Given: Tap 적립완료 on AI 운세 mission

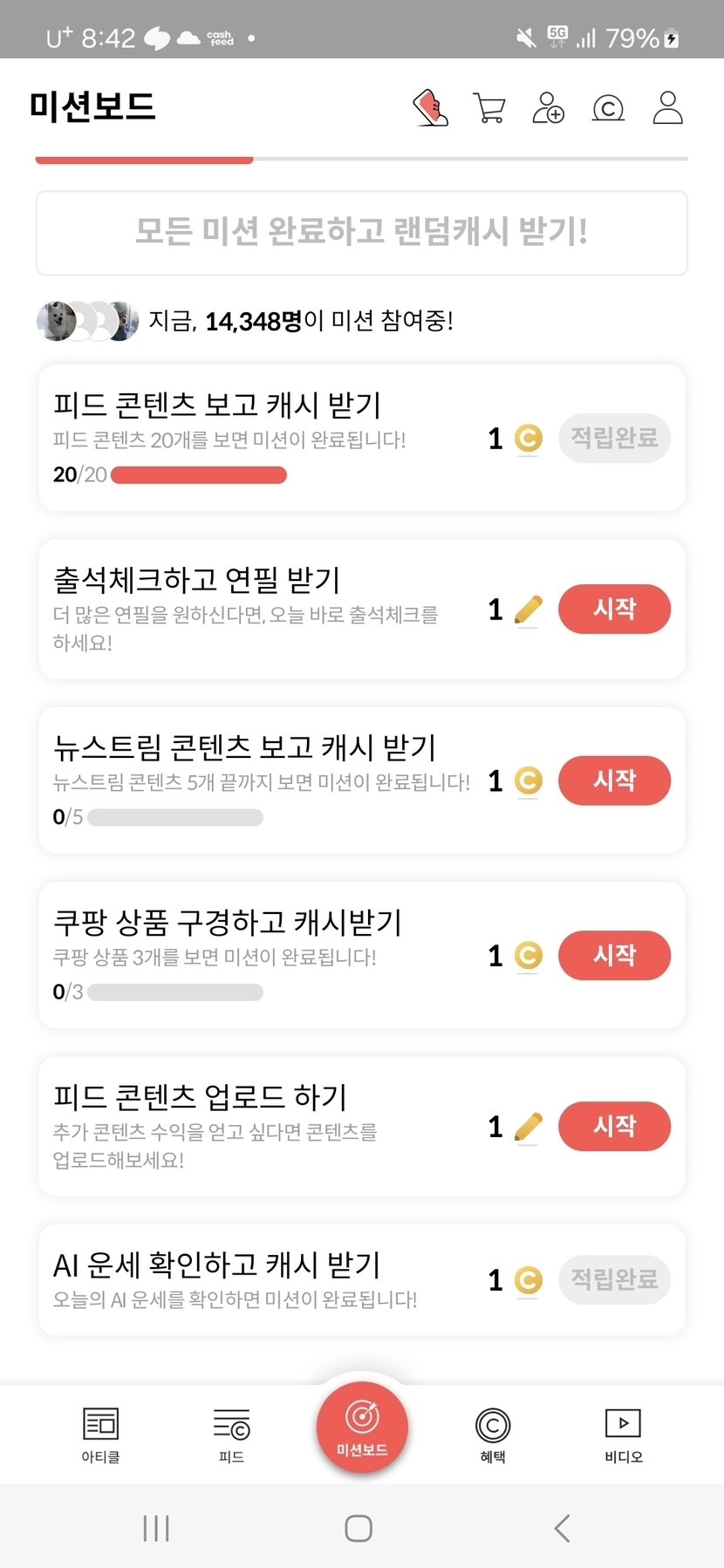Looking at the screenshot, I should pos(614,1279).
